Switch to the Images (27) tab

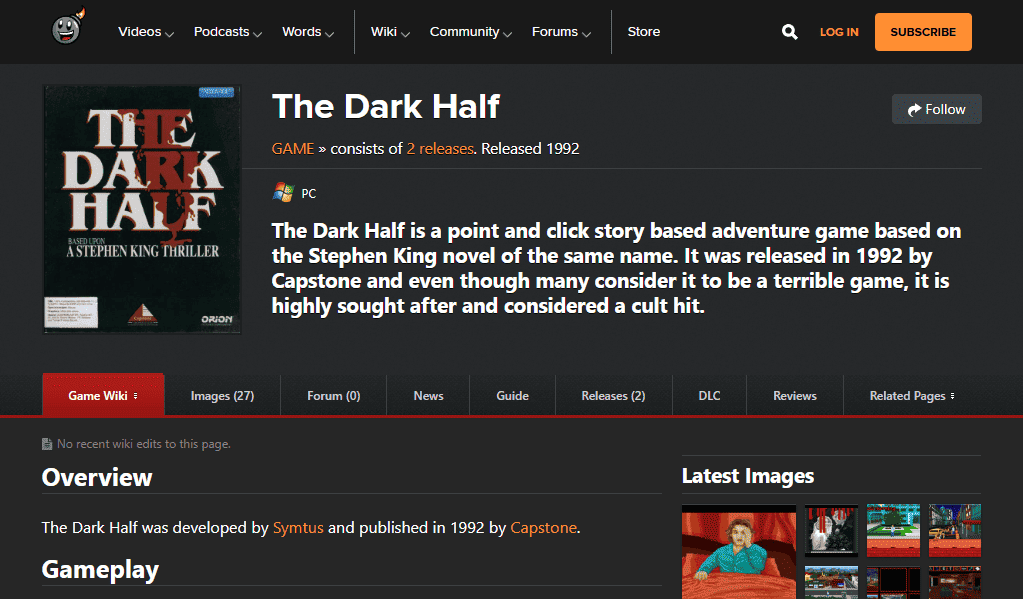222,396
